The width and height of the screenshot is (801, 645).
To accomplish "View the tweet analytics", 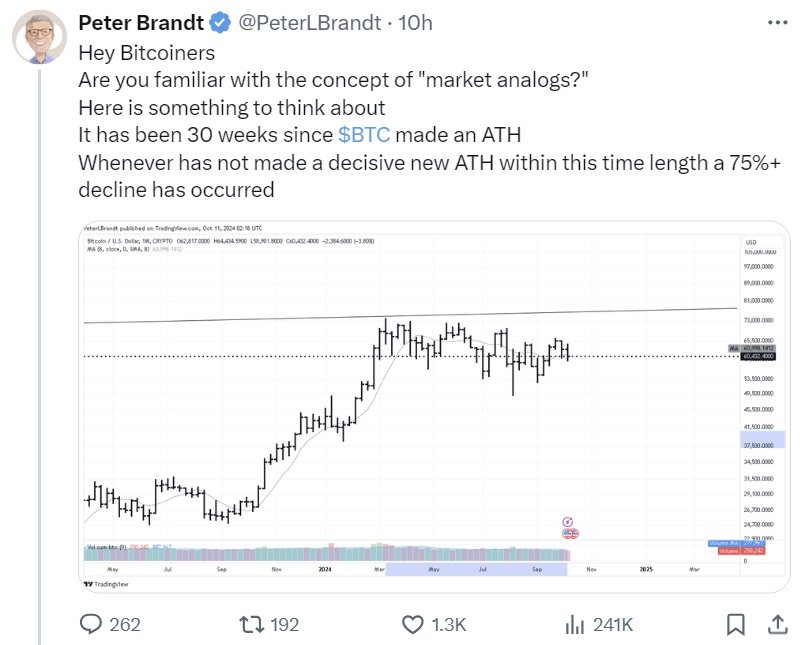I will 575,622.
